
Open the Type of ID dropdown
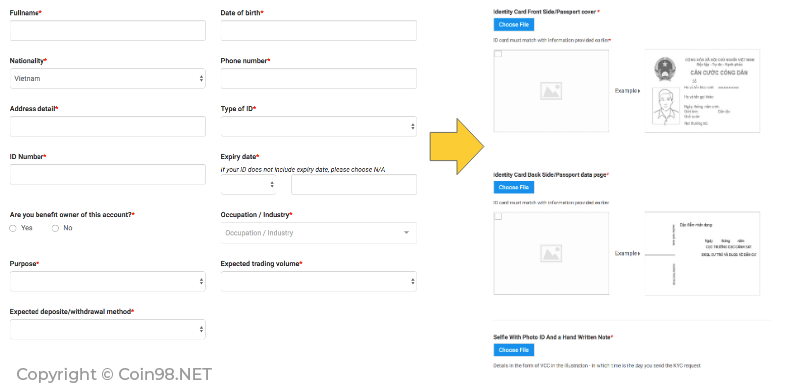[x=318, y=127]
